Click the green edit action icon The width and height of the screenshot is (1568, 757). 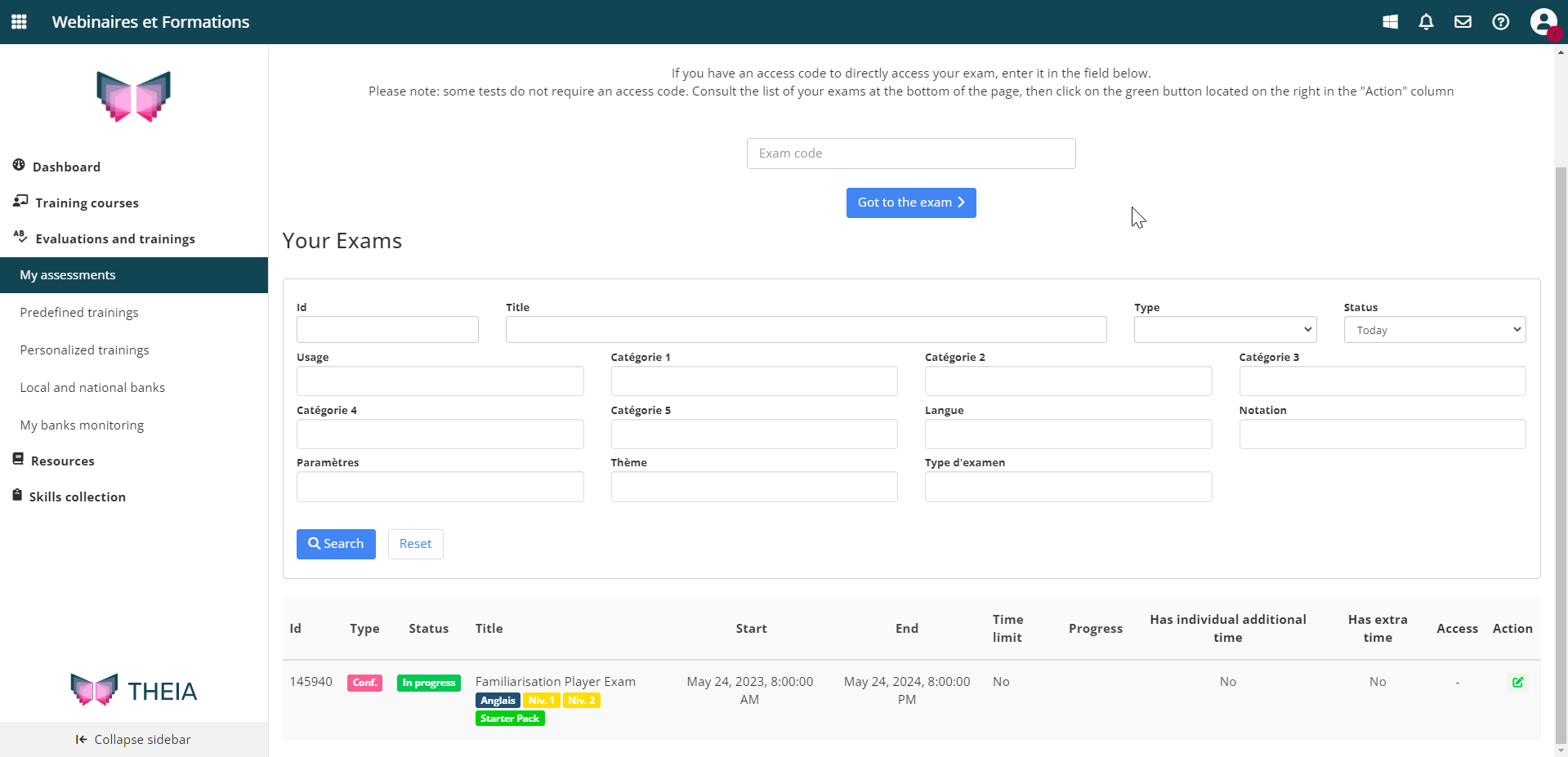pos(1517,682)
